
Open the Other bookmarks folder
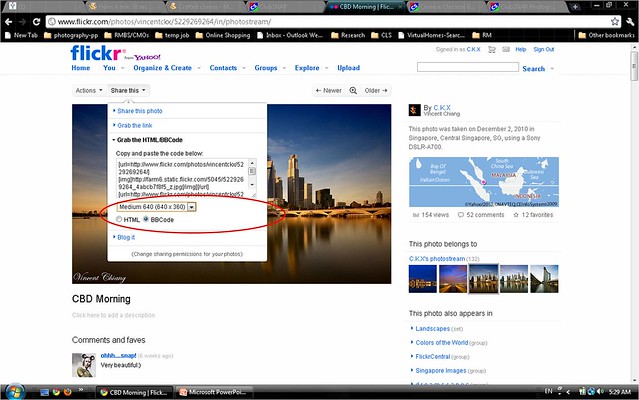point(606,35)
